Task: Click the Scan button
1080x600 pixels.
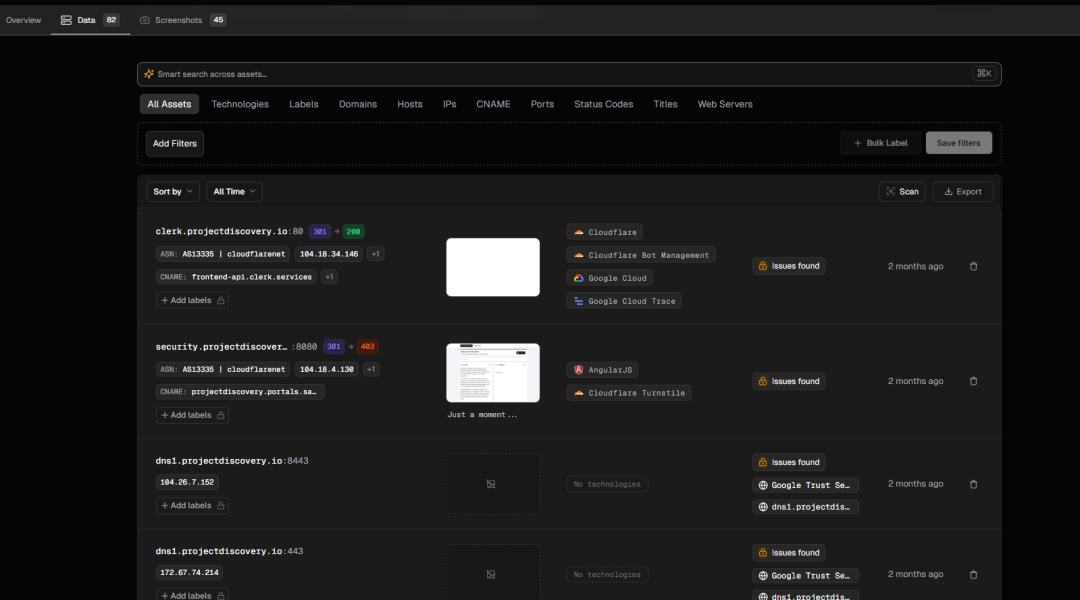Action: [x=902, y=192]
